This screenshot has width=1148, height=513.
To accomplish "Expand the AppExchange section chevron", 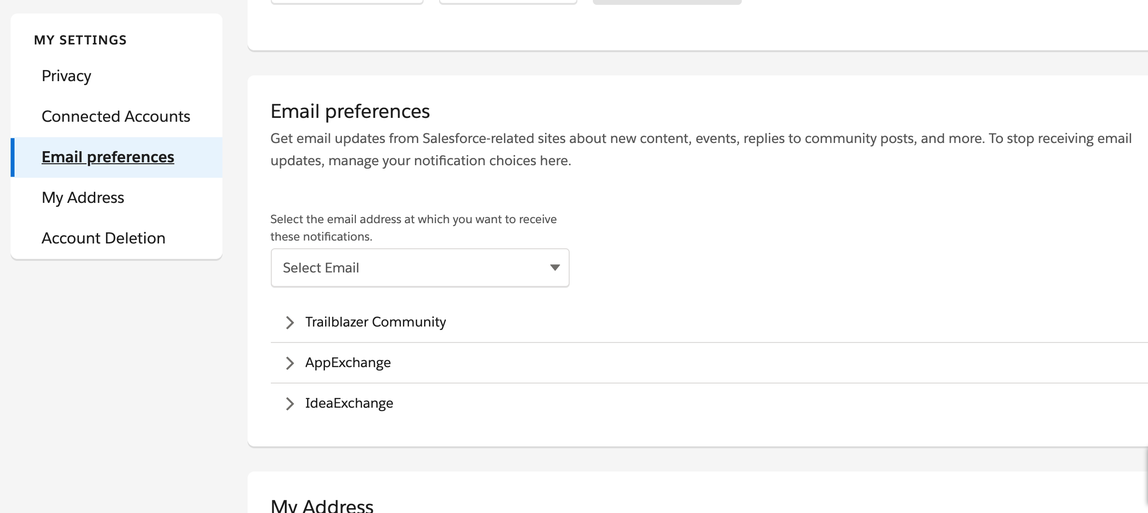I will tap(290, 363).
